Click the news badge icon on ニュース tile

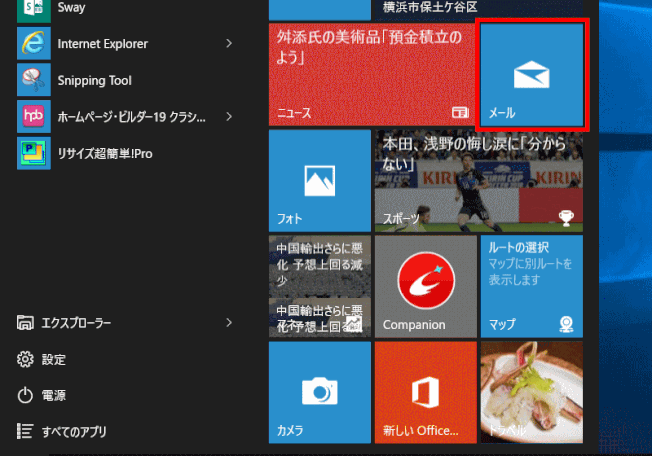click(x=460, y=112)
